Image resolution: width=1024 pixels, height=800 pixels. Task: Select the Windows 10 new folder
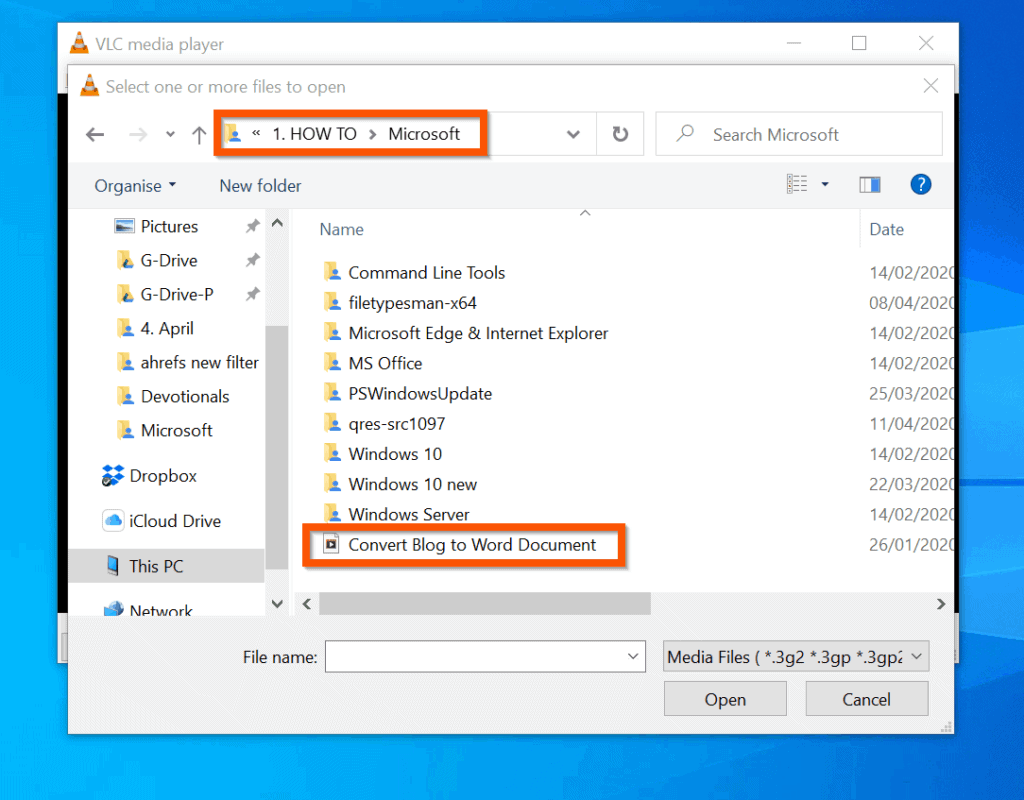tap(413, 484)
